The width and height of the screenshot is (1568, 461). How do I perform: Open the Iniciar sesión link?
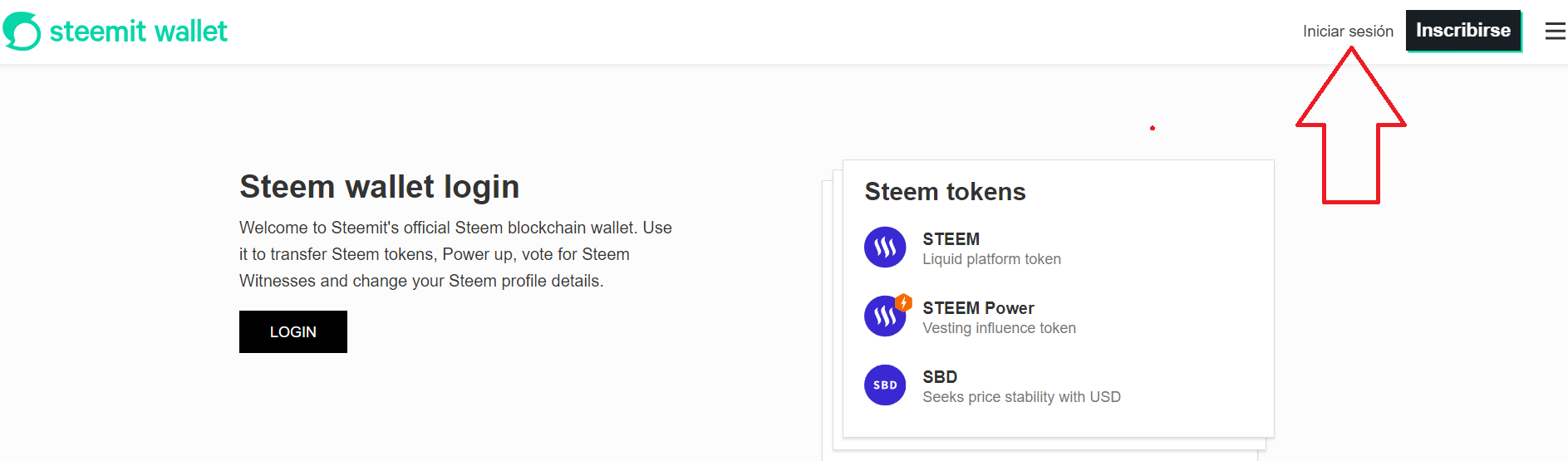click(x=1347, y=32)
